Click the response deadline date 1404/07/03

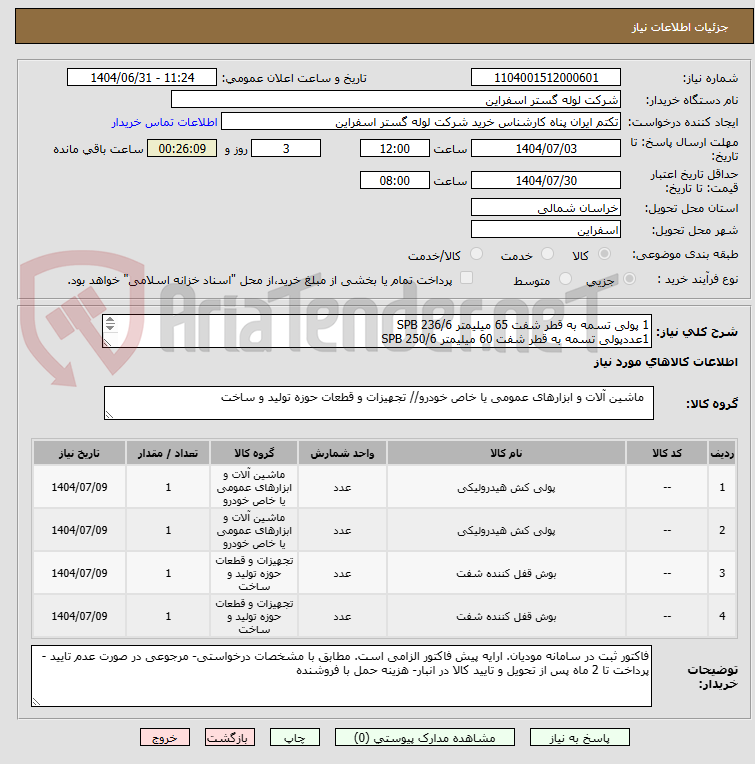pos(546,149)
